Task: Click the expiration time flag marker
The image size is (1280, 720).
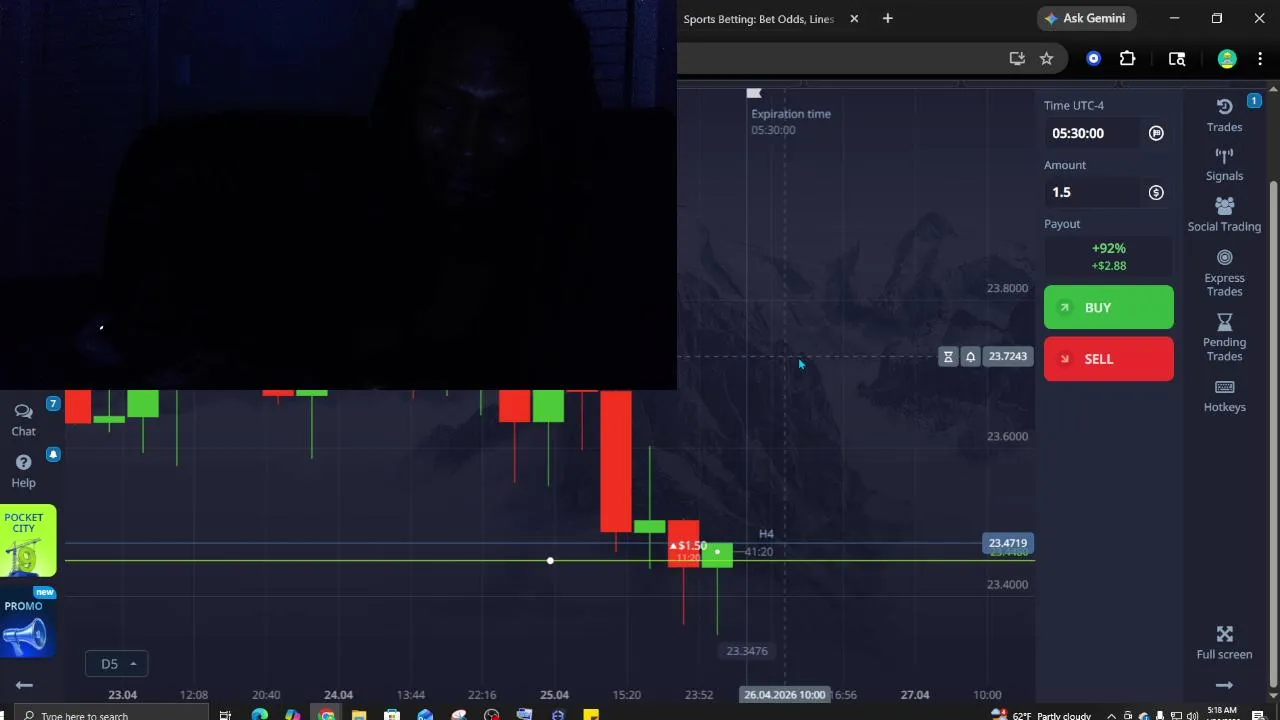Action: pos(754,93)
